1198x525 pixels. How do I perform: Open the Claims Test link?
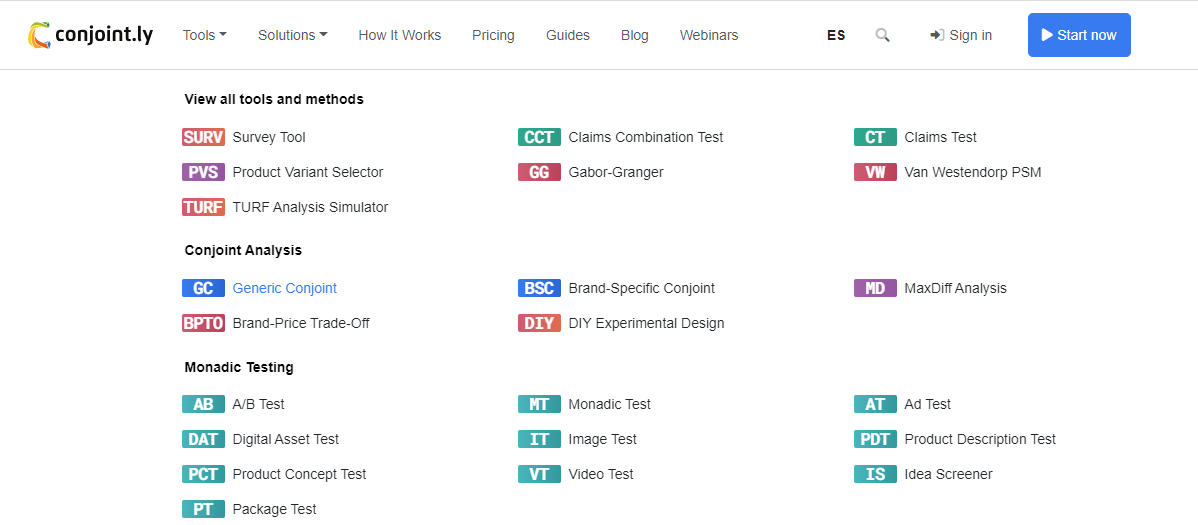941,138
